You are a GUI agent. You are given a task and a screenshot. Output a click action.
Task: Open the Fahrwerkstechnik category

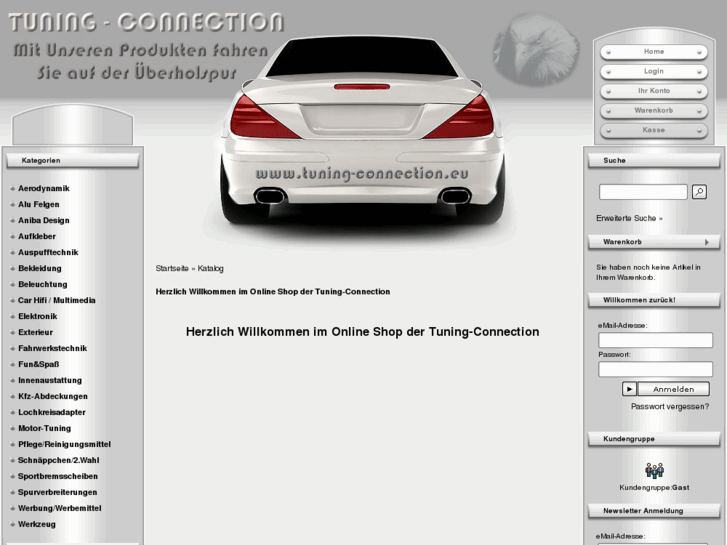tap(52, 348)
